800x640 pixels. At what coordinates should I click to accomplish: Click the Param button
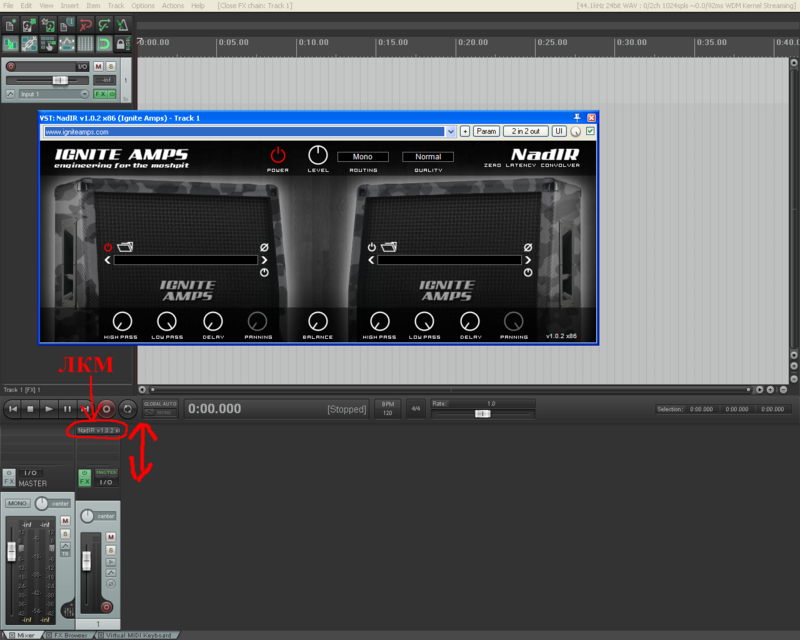click(486, 131)
